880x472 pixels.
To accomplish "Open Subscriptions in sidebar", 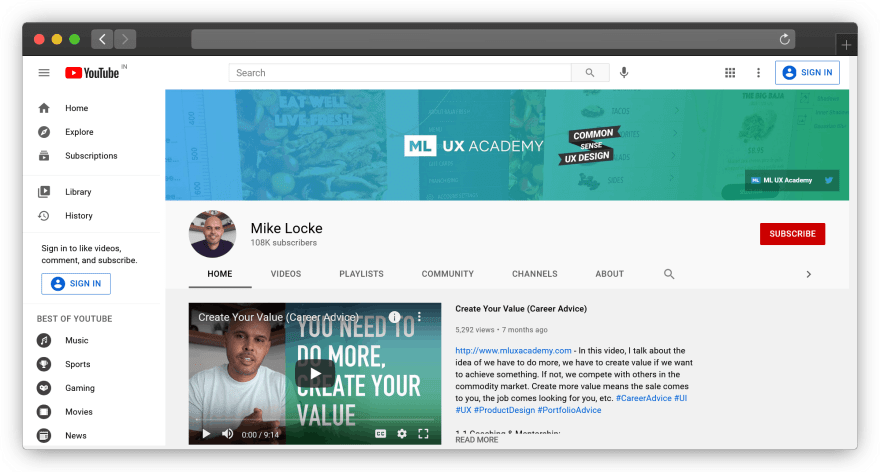I will tap(92, 155).
